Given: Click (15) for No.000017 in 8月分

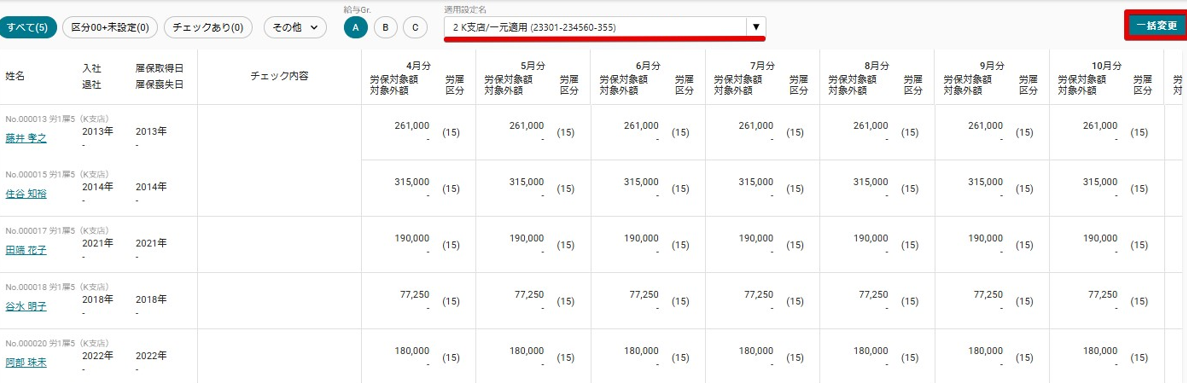Looking at the screenshot, I should coord(909,244).
